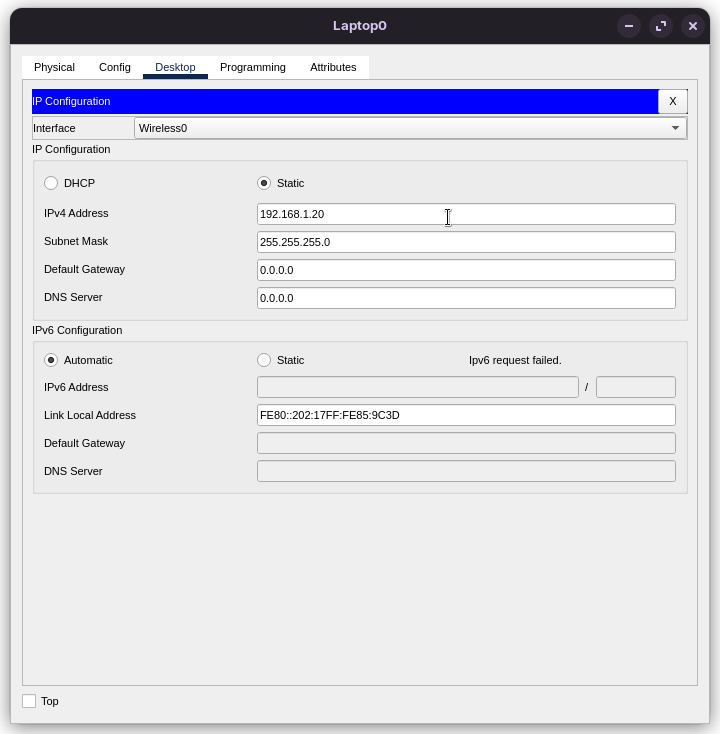Click the 'Interface' label
This screenshot has width=720, height=734.
54,128
